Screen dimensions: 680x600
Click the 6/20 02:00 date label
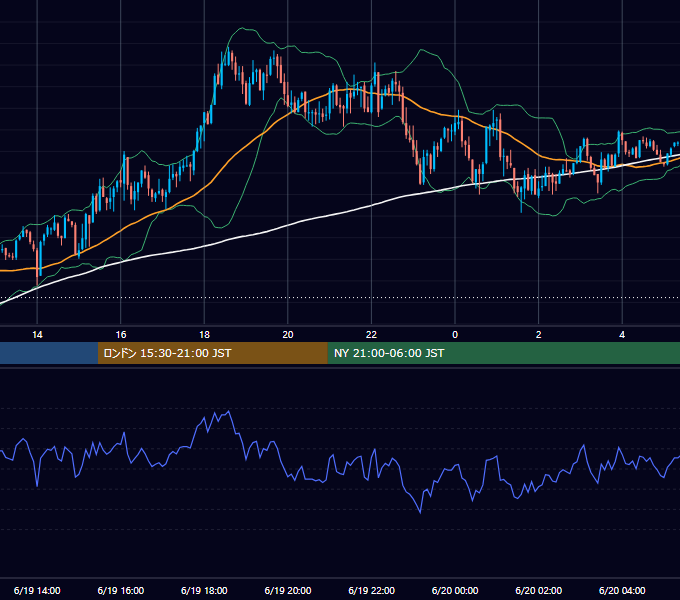(x=539, y=590)
